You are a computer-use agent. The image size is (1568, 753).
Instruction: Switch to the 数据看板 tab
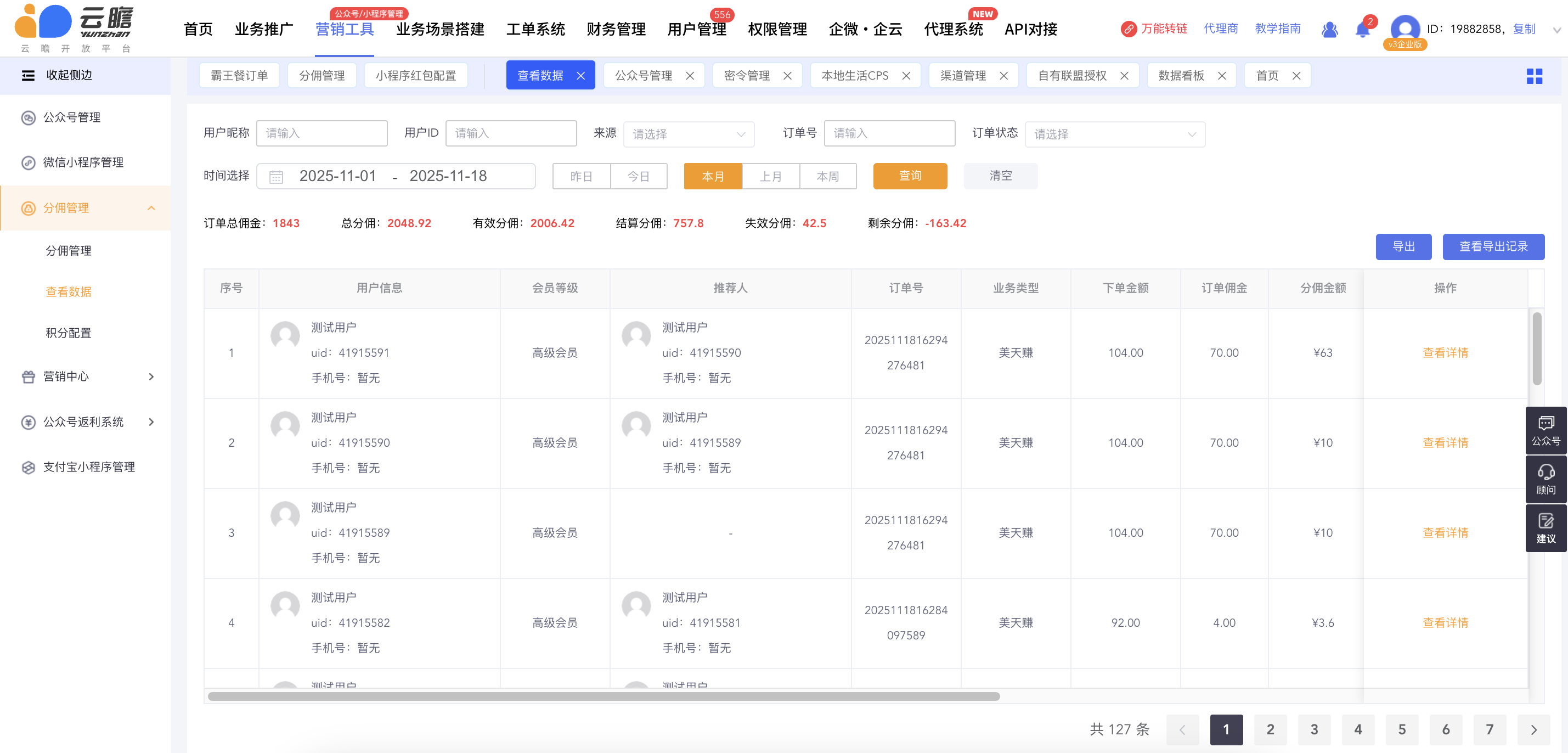pos(1181,76)
